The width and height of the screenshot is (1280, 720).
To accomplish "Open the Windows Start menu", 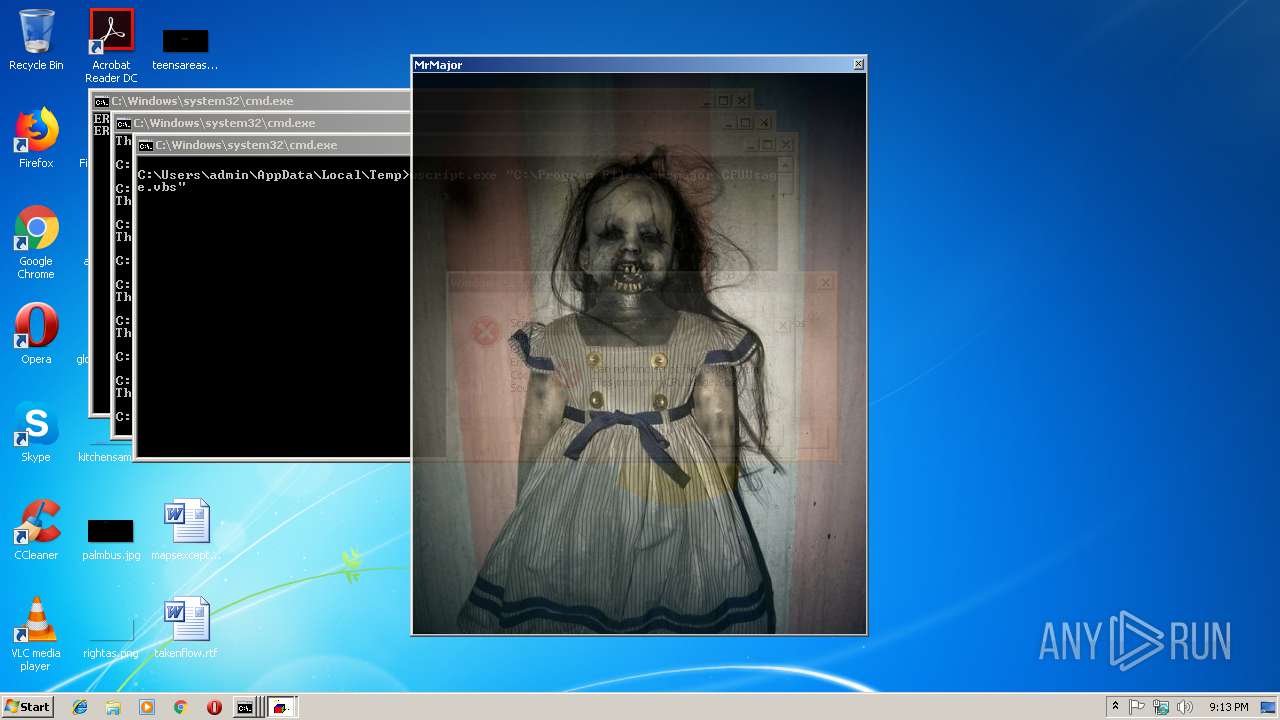I will [x=27, y=707].
